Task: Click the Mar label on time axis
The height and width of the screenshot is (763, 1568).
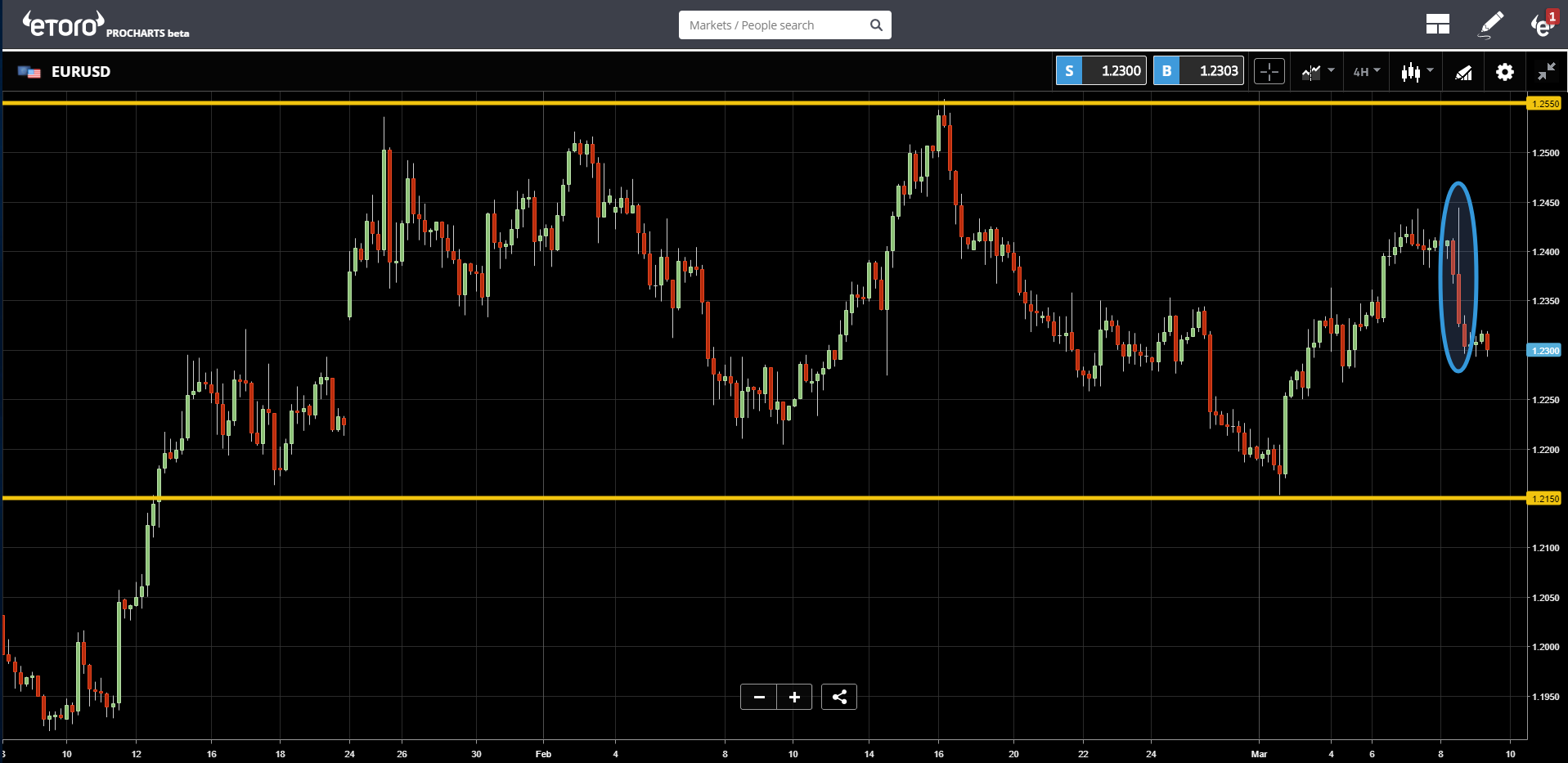Action: click(x=1259, y=754)
